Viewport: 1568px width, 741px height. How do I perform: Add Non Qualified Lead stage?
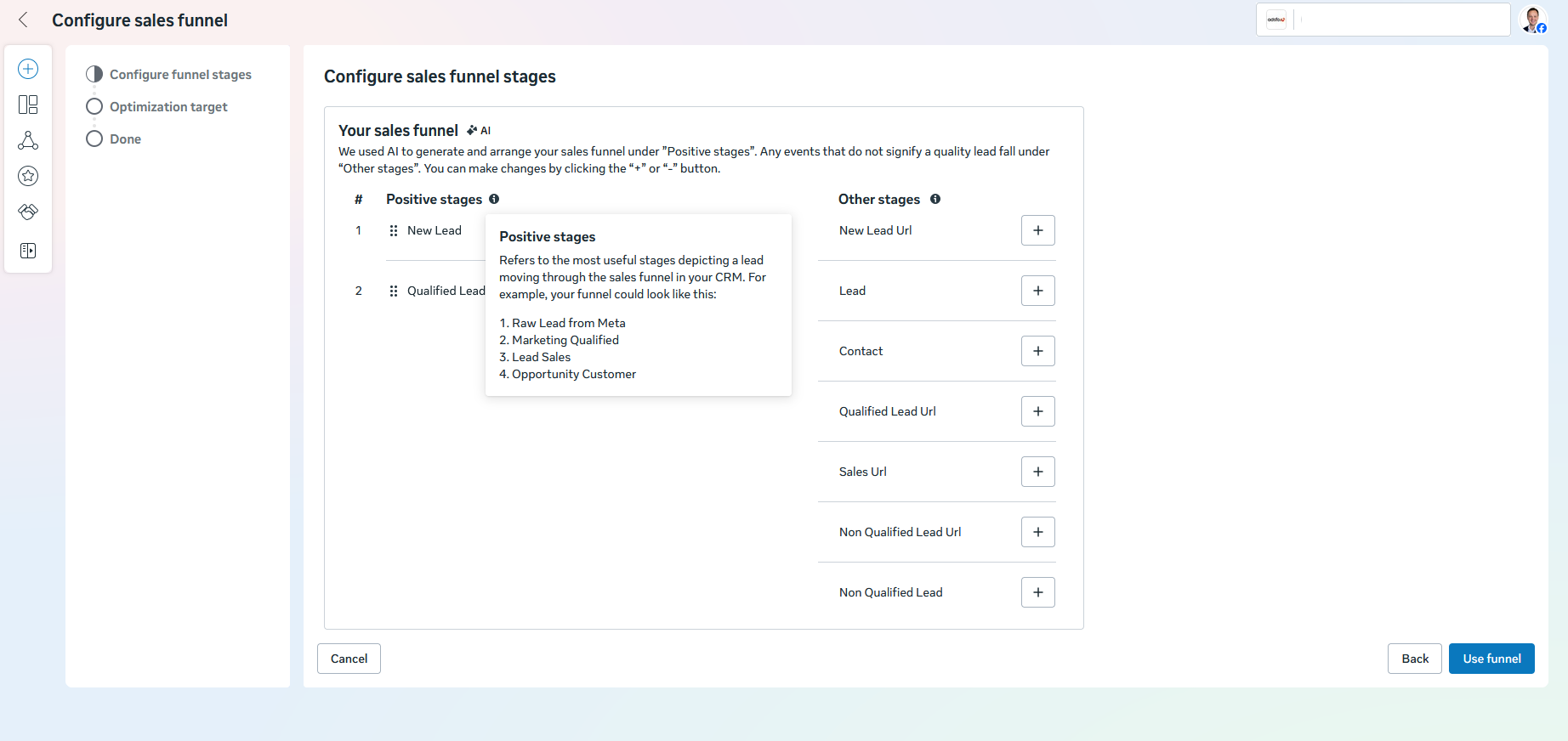tap(1037, 592)
